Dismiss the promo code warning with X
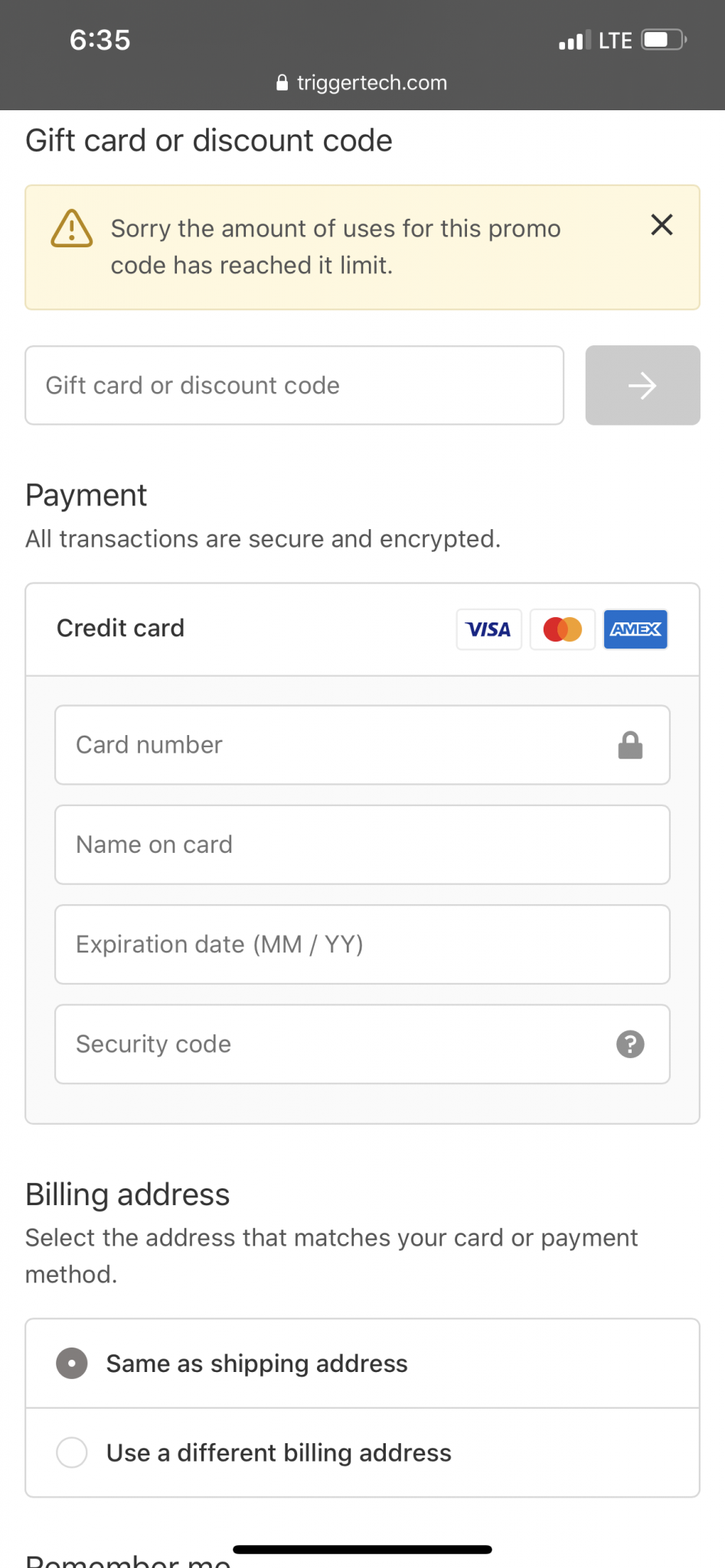 pos(661,225)
